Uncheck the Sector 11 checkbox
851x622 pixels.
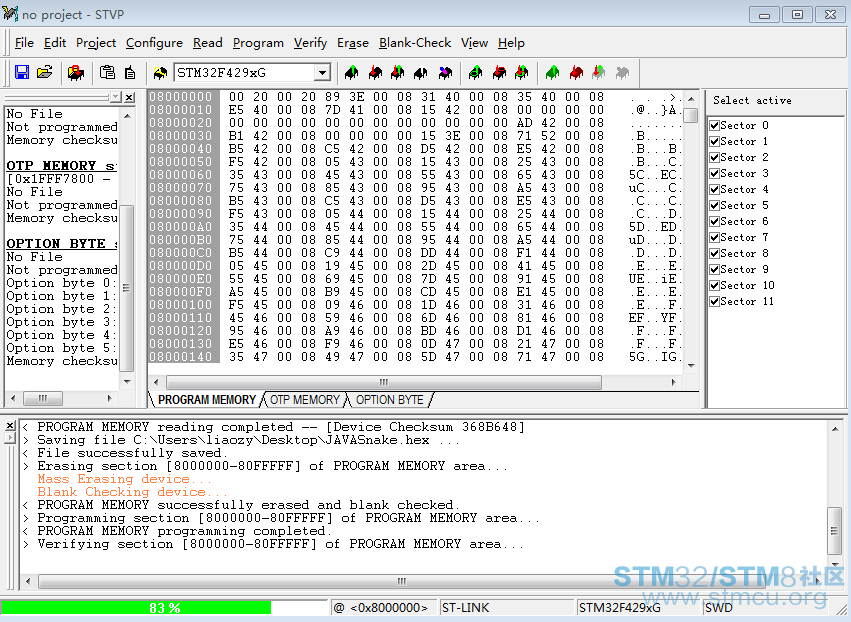coord(715,301)
